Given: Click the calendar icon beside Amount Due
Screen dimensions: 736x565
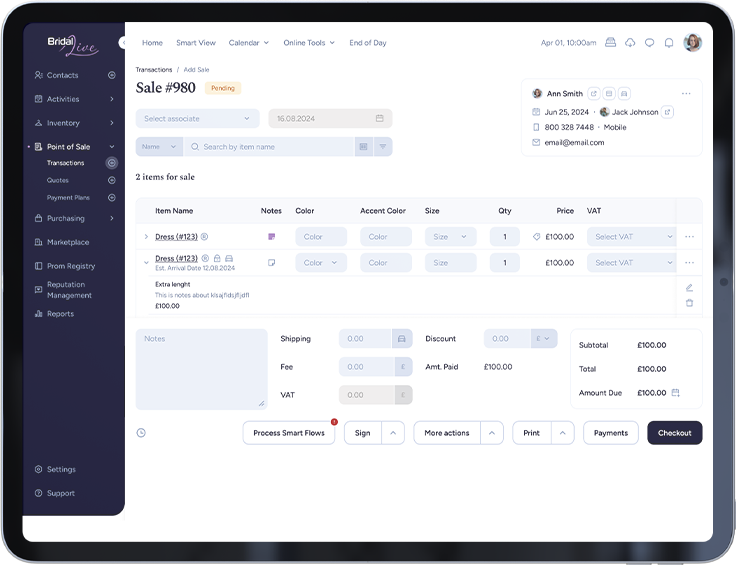Looking at the screenshot, I should pyautogui.click(x=675, y=392).
